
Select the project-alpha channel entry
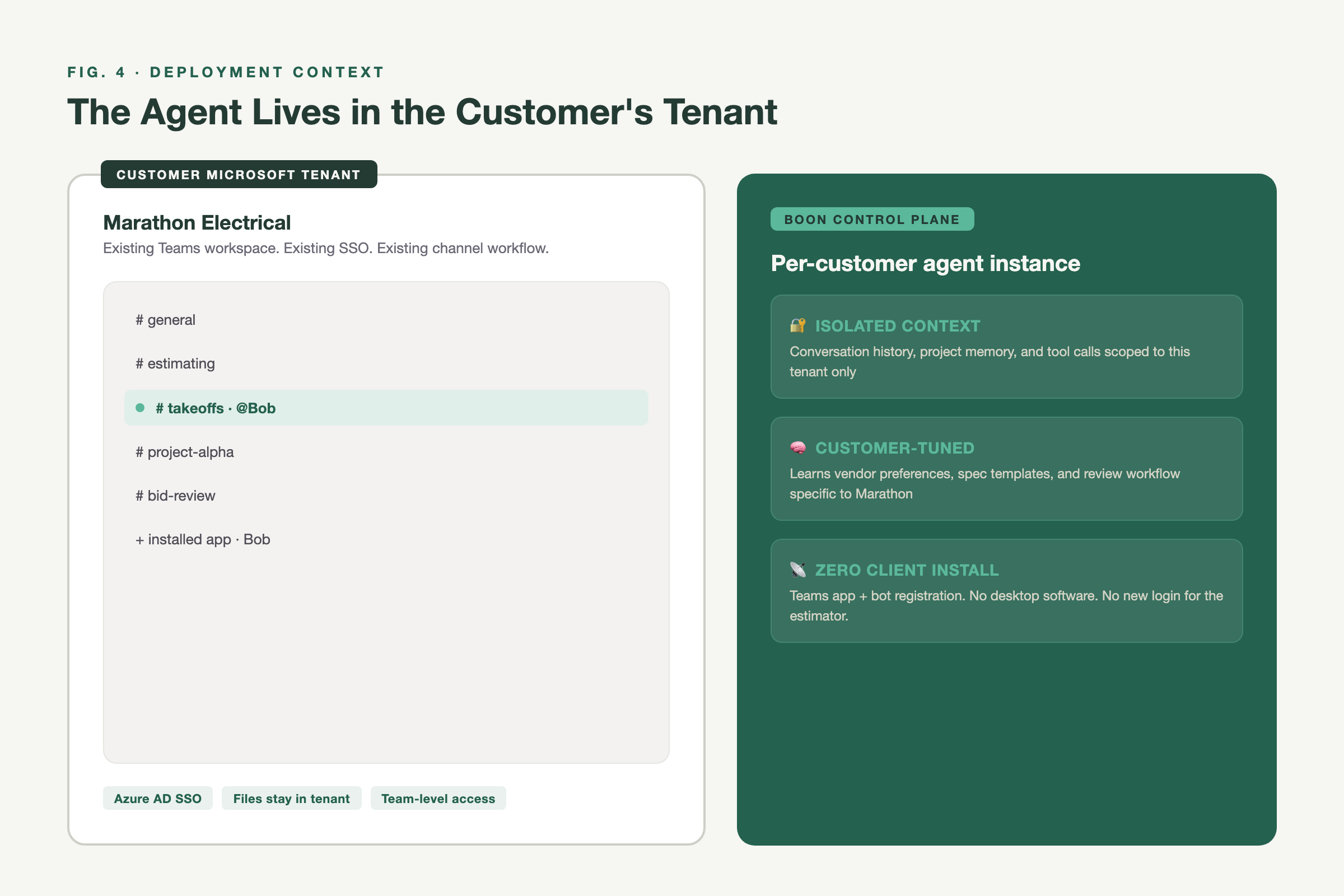click(184, 451)
